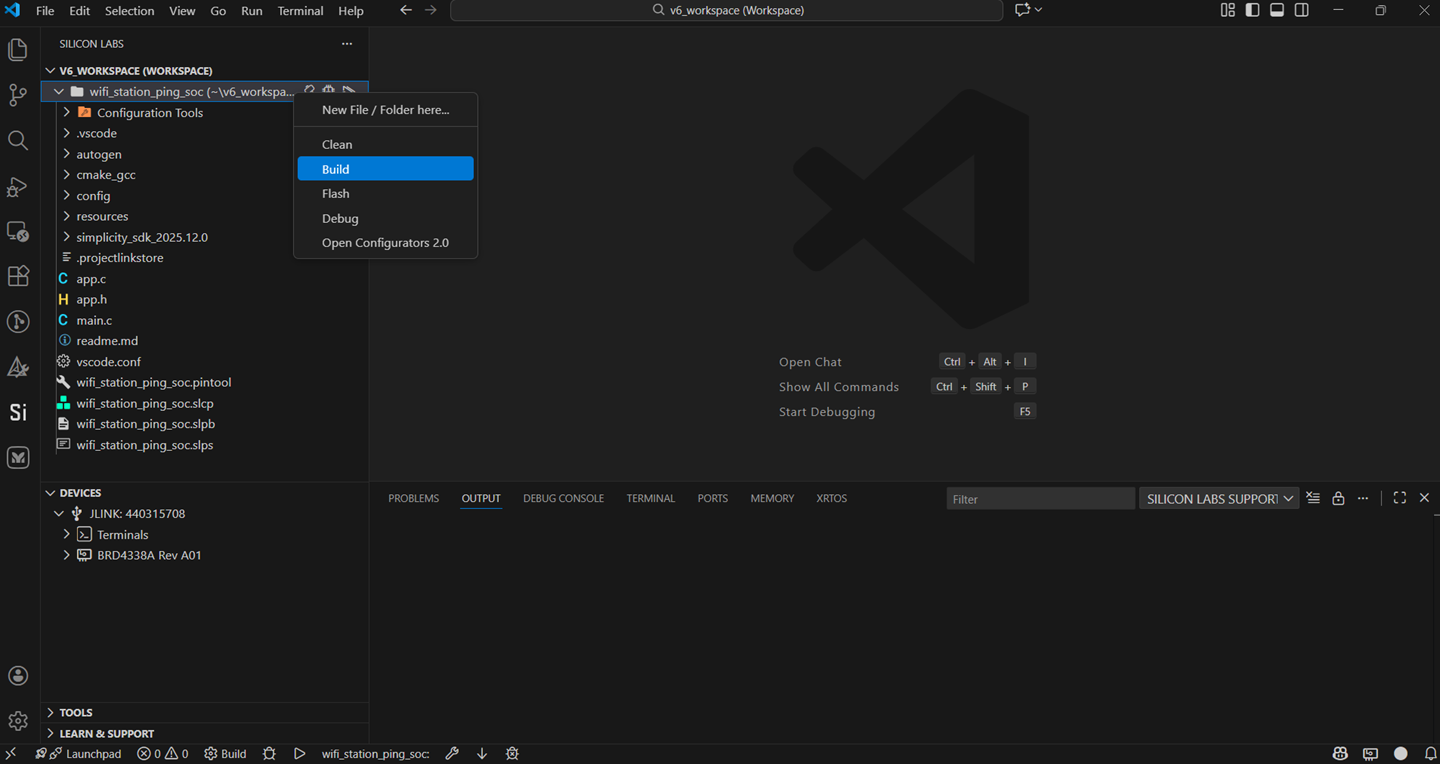Switch to the TERMINAL tab
The width and height of the screenshot is (1440, 764).
[650, 497]
